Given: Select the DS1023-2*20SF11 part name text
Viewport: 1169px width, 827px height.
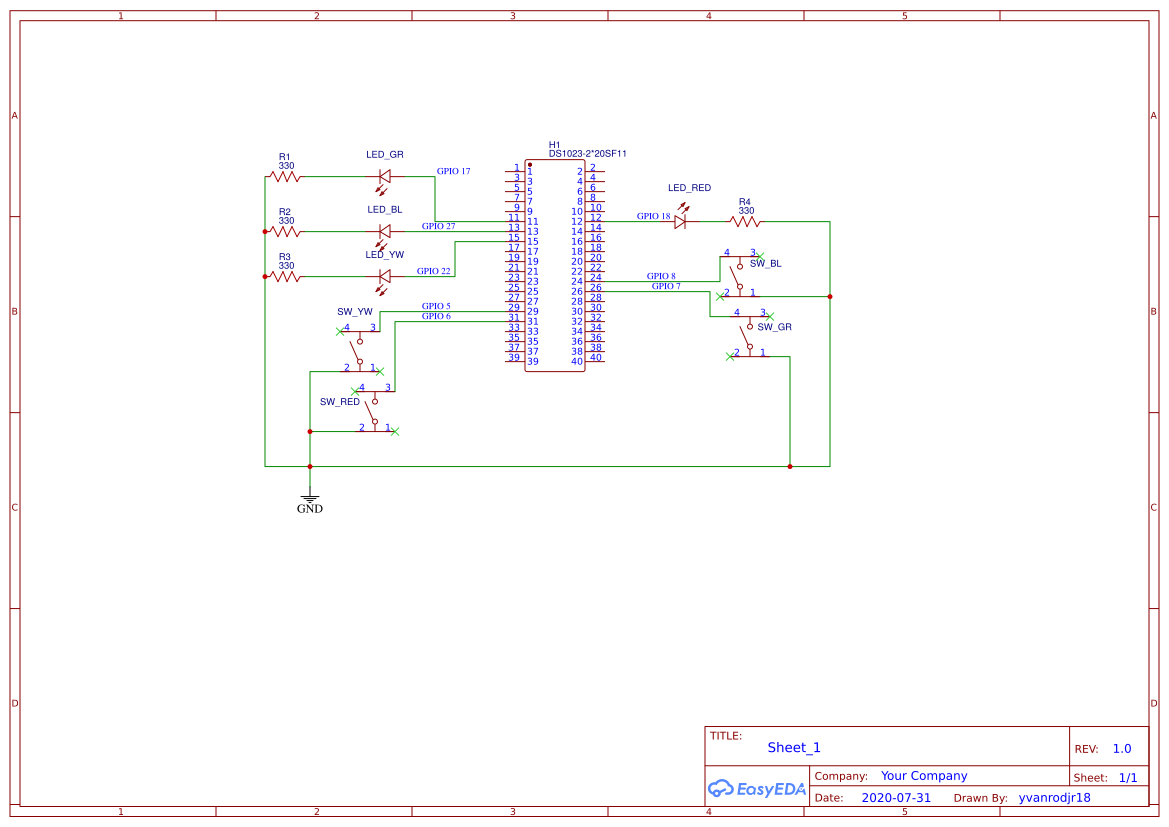Looking at the screenshot, I should pyautogui.click(x=587, y=154).
